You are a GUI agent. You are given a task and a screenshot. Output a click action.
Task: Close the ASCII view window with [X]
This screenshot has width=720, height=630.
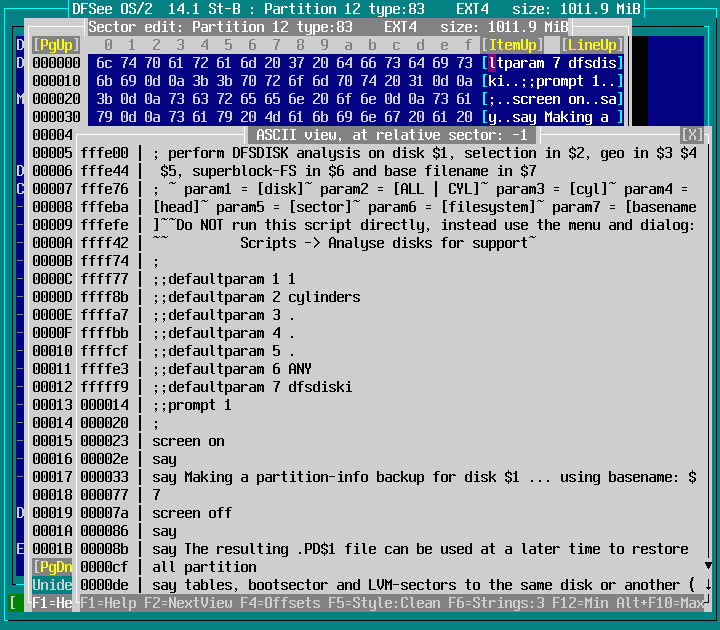point(692,135)
